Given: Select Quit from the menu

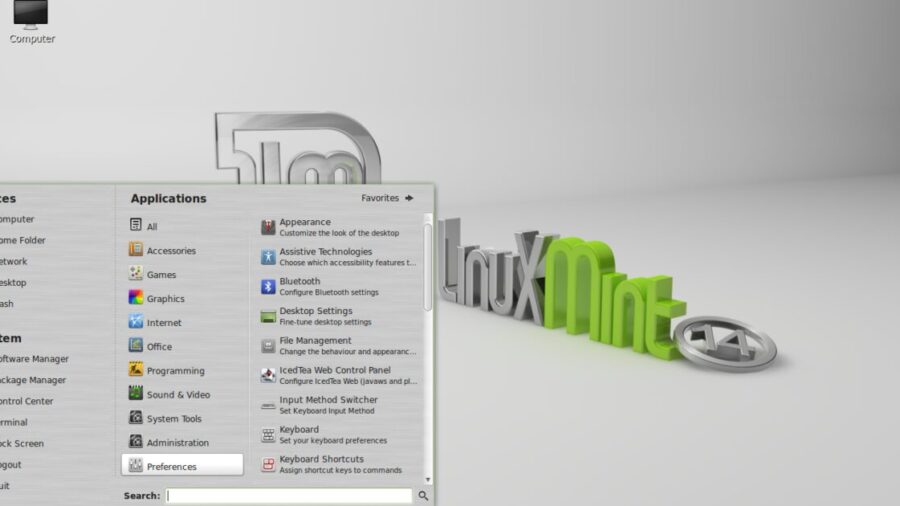Looking at the screenshot, I should (5, 486).
